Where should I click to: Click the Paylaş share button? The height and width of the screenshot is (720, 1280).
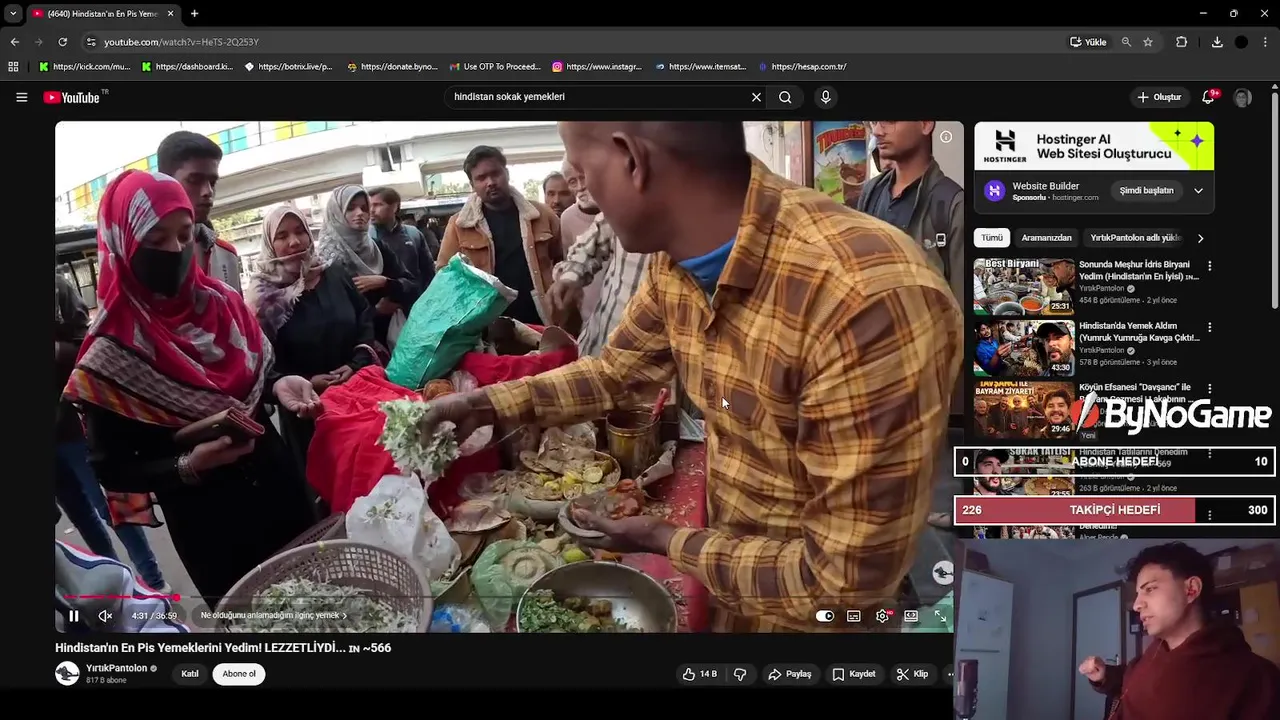pyautogui.click(x=789, y=674)
